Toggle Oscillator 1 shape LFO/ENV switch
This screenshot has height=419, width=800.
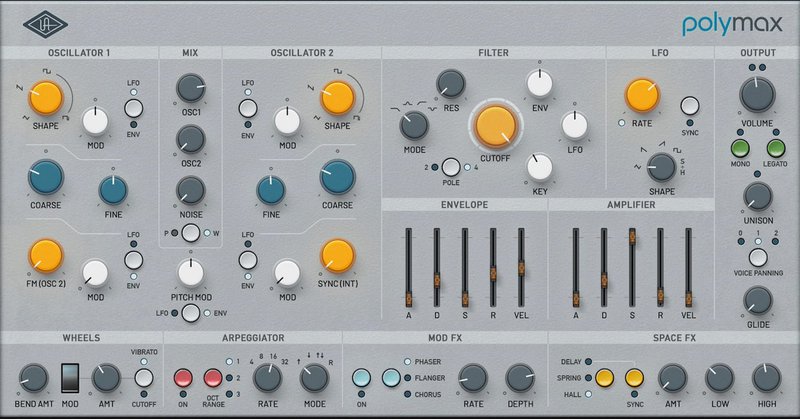(133, 108)
